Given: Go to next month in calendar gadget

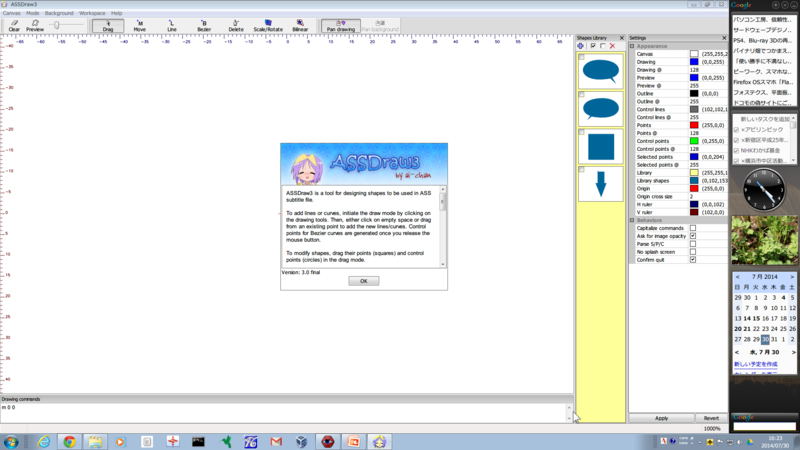Looking at the screenshot, I should (x=792, y=277).
